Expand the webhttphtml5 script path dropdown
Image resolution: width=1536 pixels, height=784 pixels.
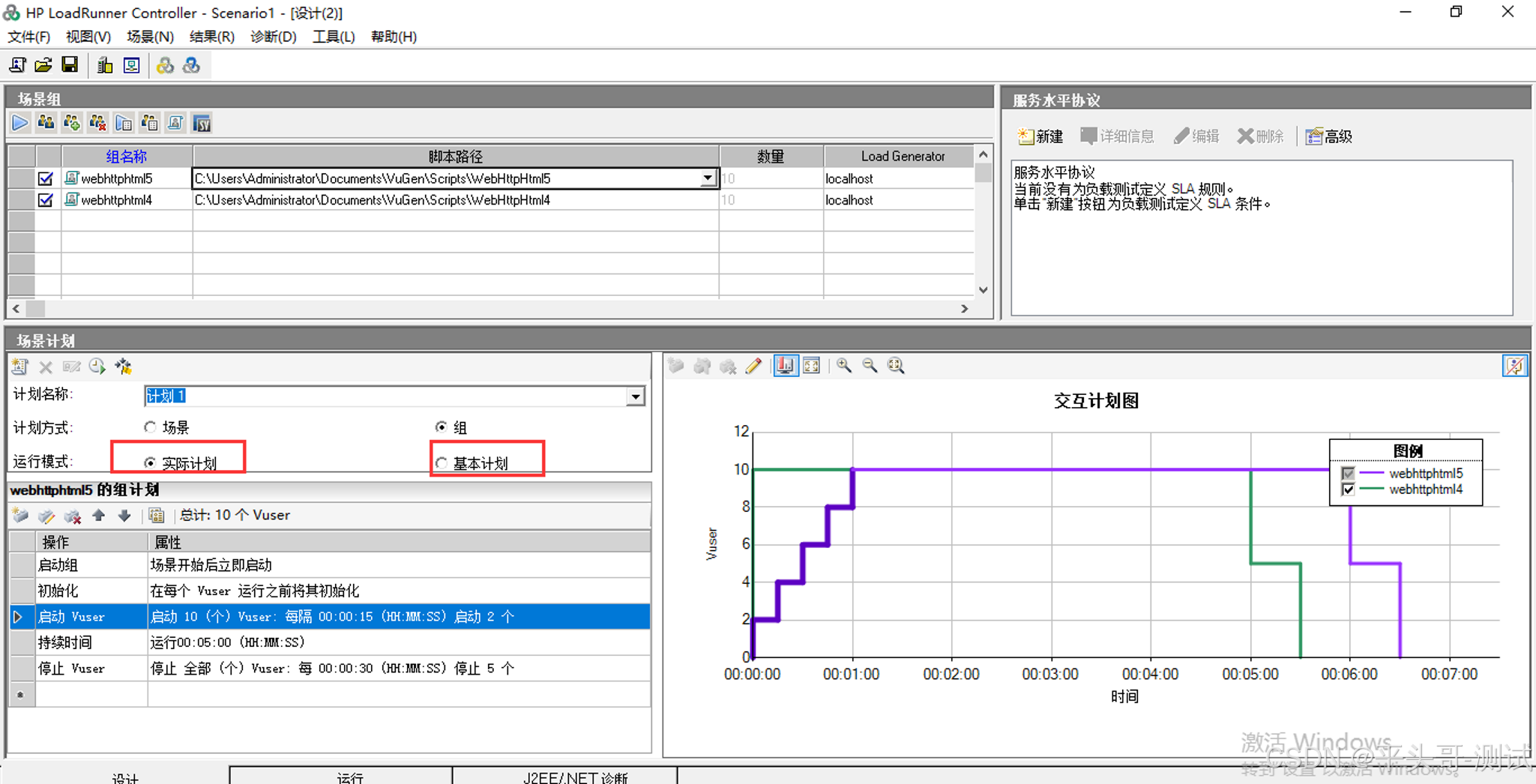pos(708,178)
